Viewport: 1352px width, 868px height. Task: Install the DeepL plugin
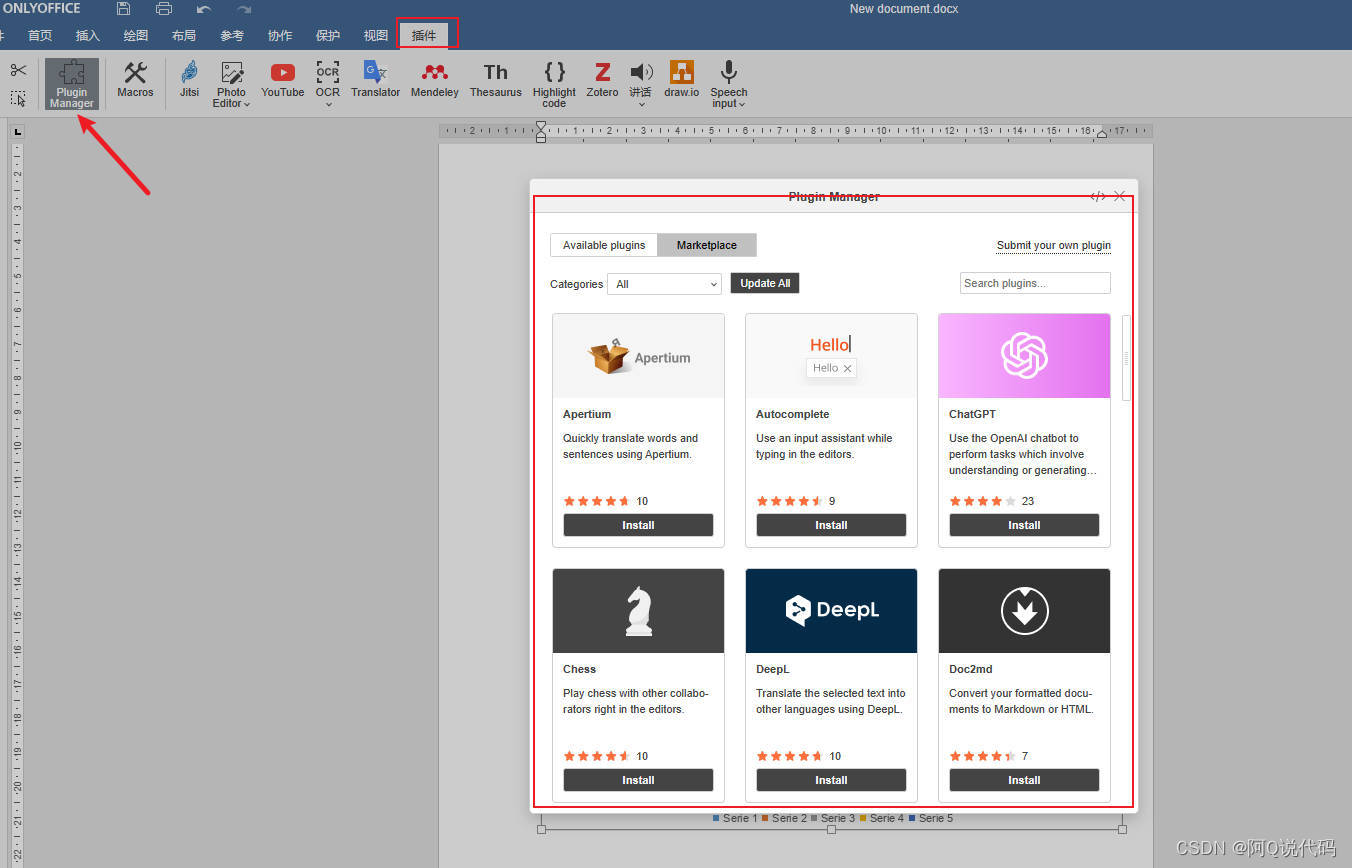point(831,780)
